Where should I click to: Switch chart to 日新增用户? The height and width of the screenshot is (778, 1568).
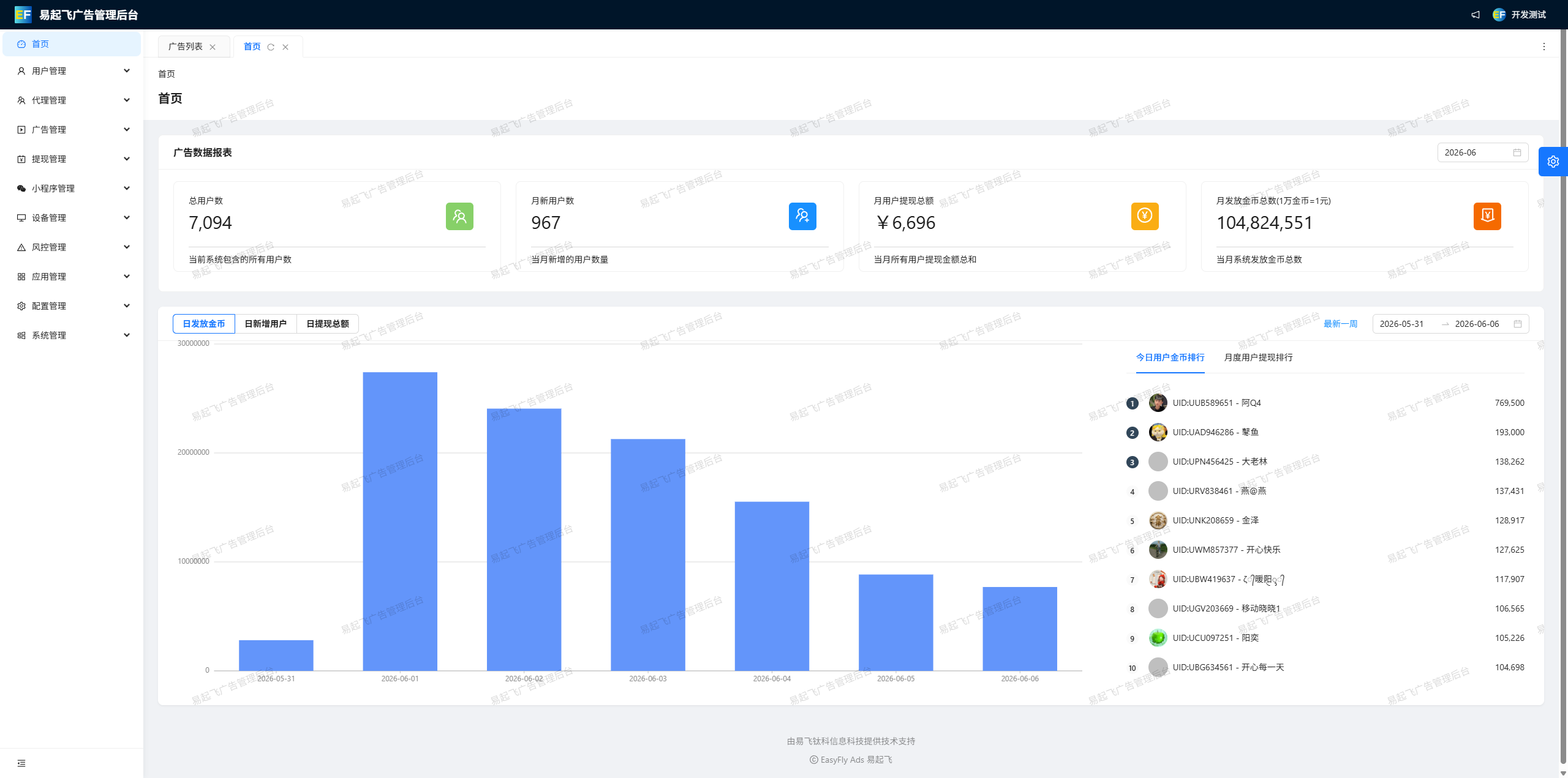click(266, 324)
